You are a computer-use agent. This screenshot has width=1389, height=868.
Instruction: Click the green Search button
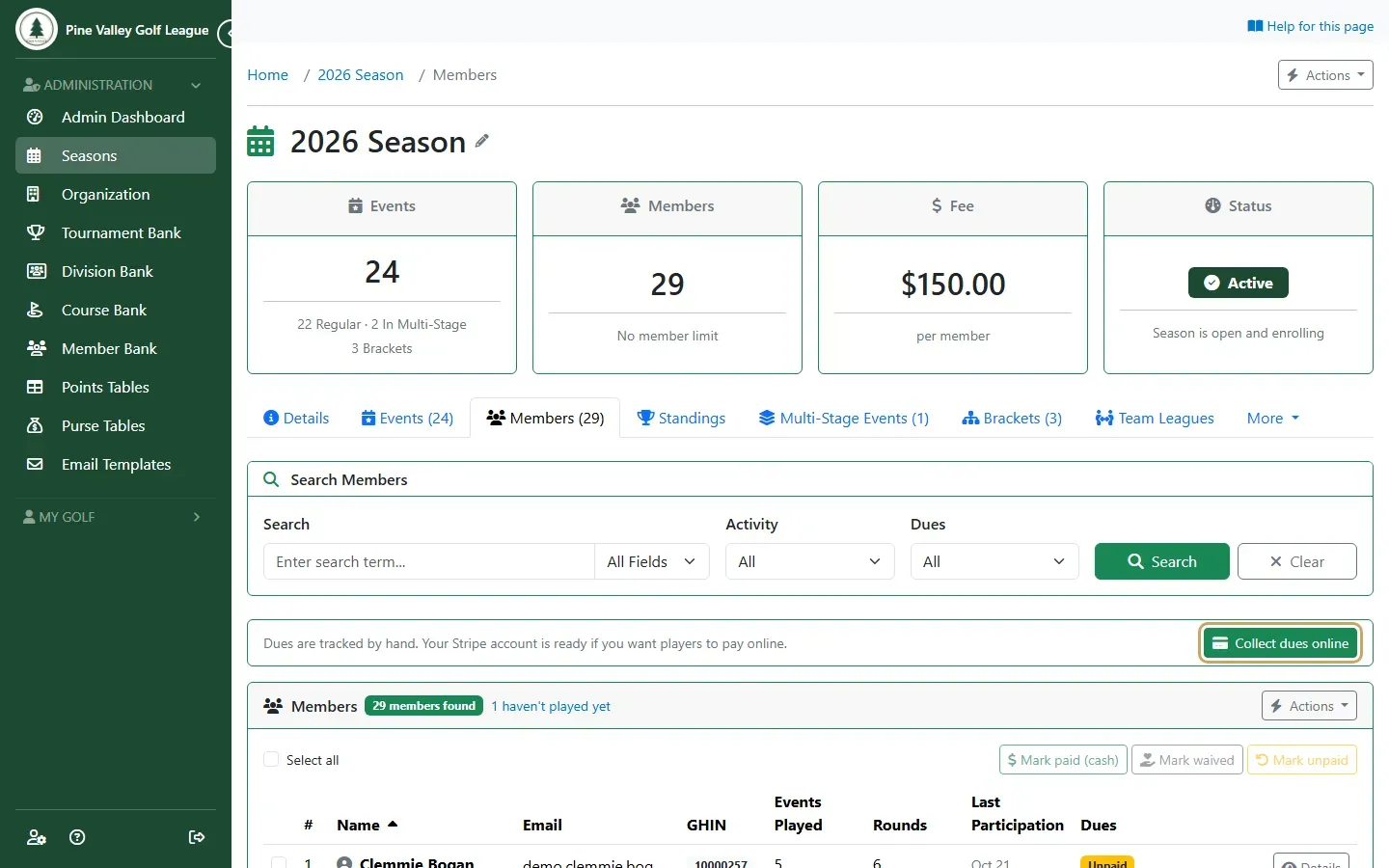point(1162,561)
